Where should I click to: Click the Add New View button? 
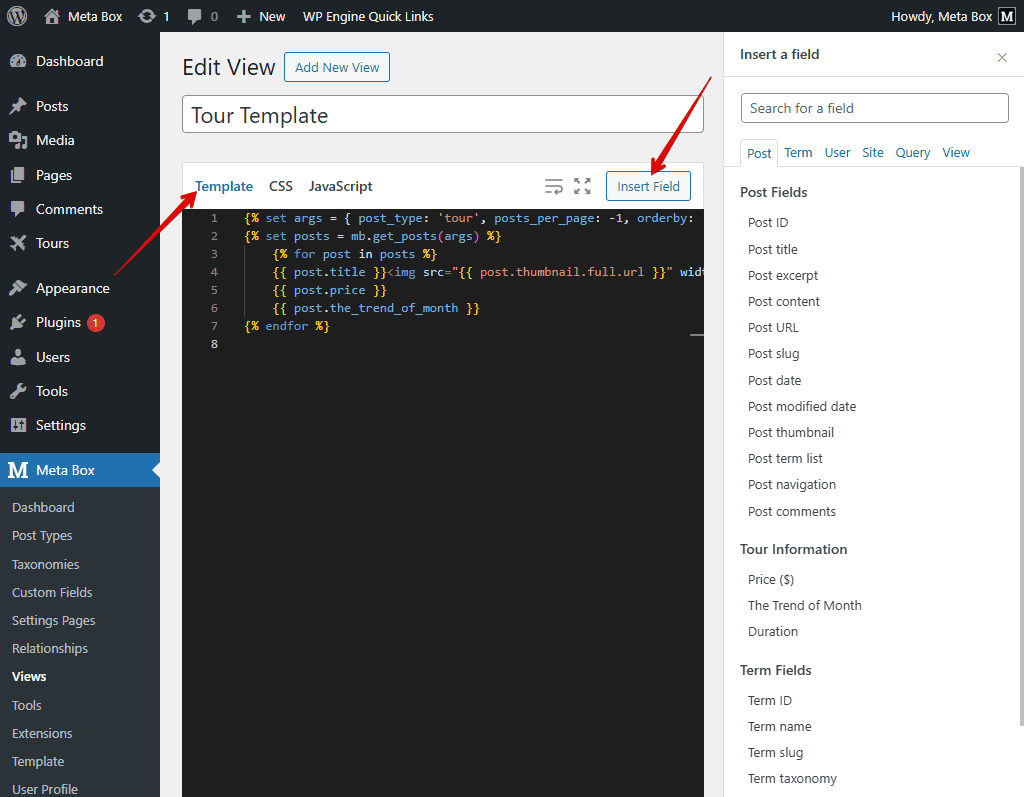pos(337,67)
